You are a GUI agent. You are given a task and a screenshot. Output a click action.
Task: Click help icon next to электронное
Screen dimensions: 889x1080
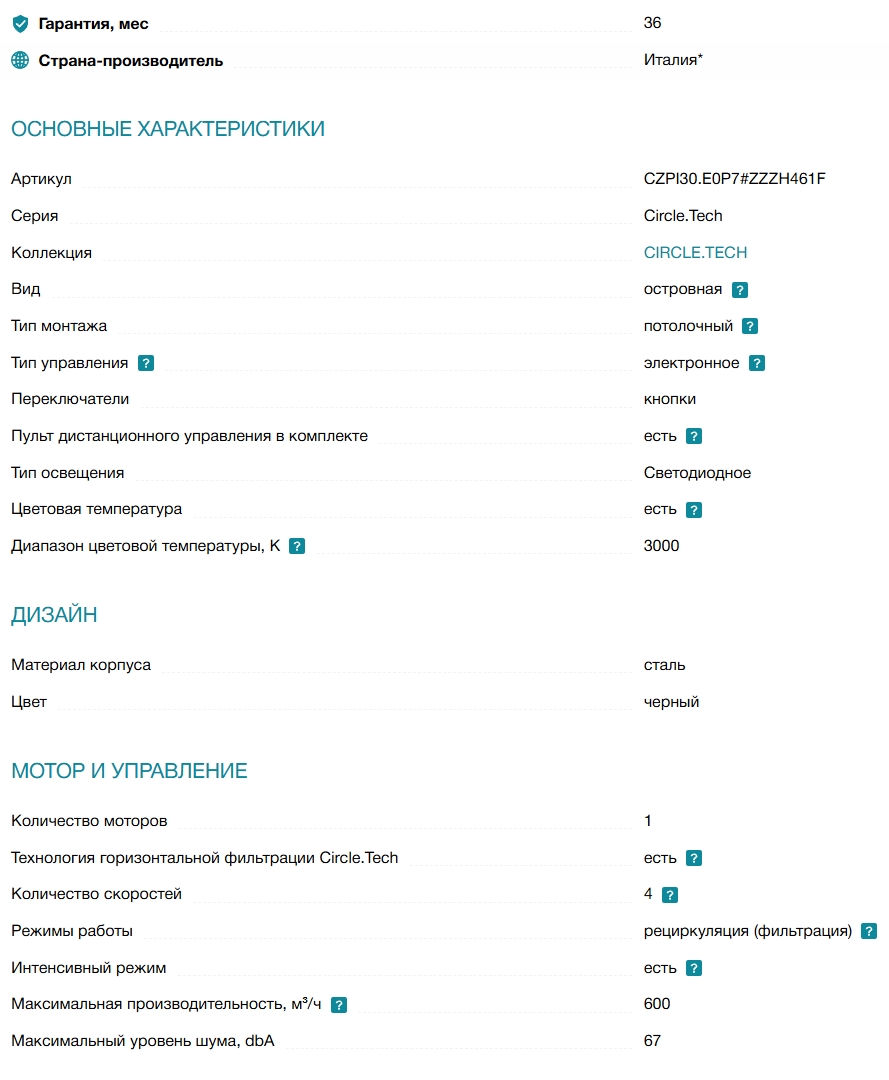[757, 363]
